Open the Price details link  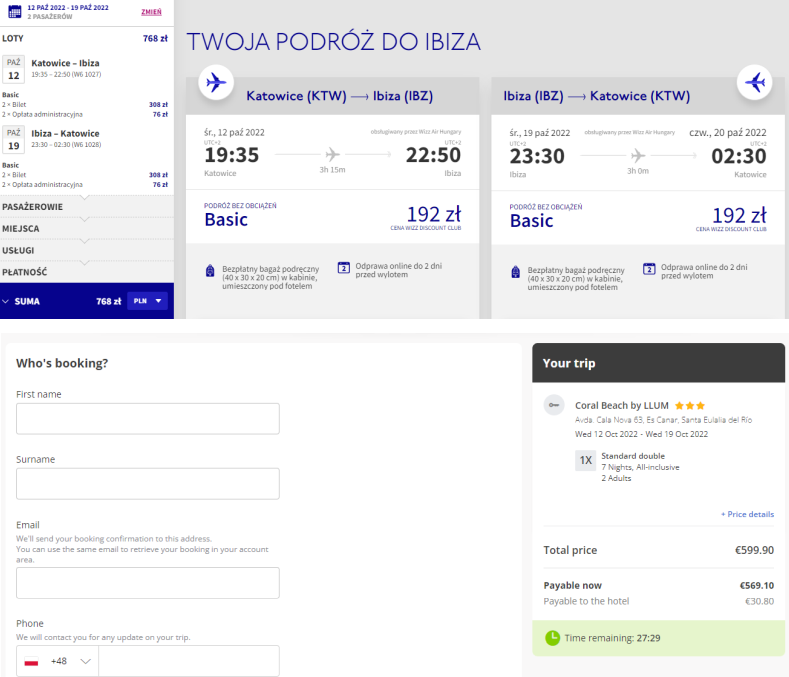(747, 514)
